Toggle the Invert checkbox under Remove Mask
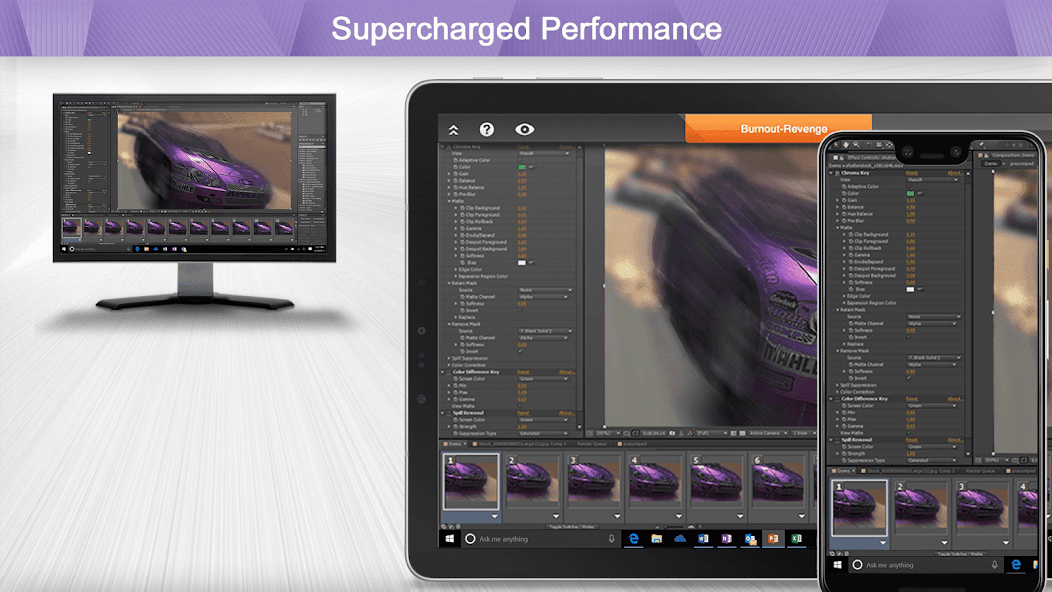The image size is (1052, 592). [x=522, y=351]
